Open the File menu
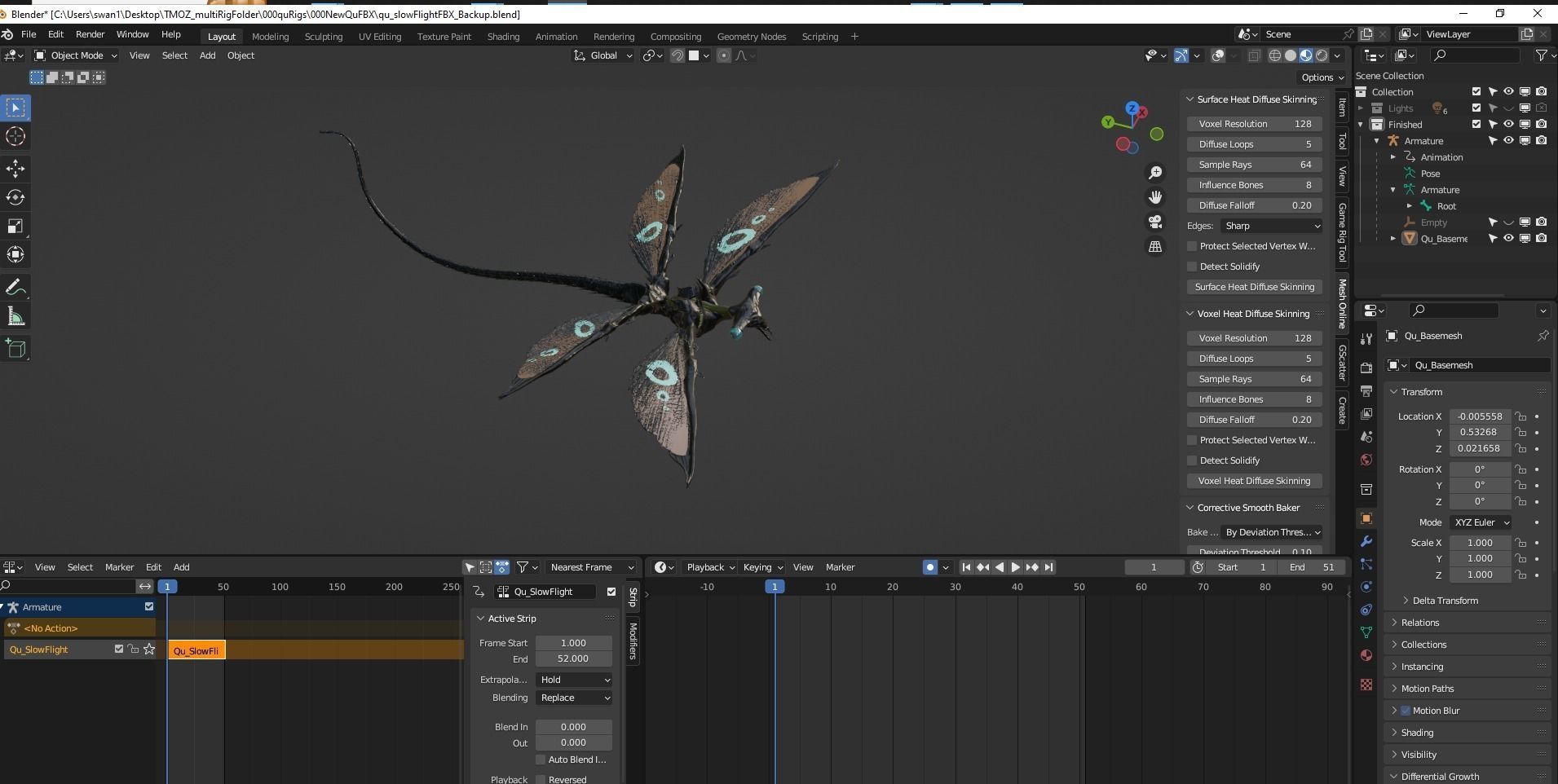Screen dimensions: 1558x784 pyautogui.click(x=29, y=34)
